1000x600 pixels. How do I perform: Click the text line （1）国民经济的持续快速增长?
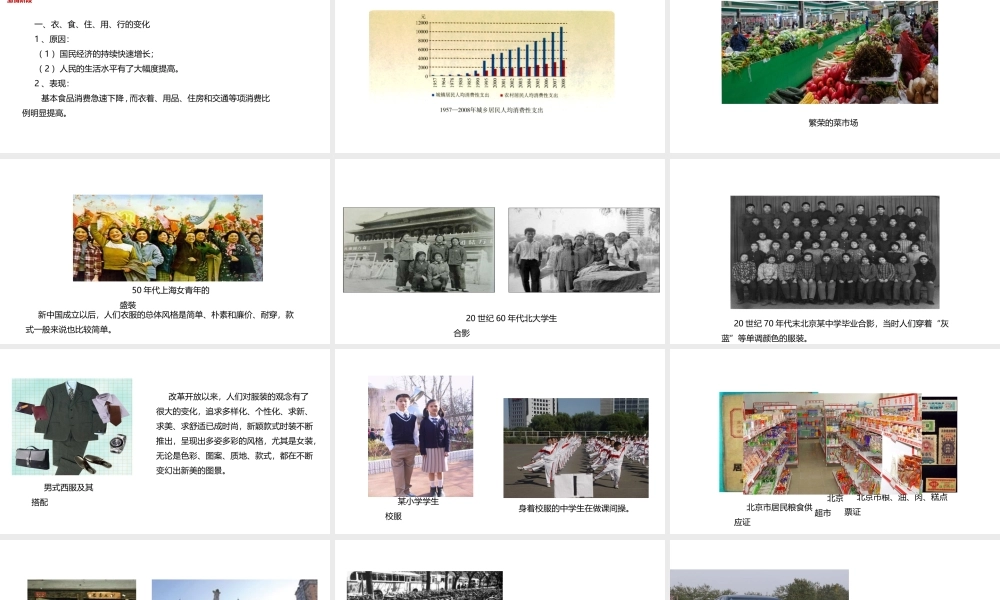[96, 54]
